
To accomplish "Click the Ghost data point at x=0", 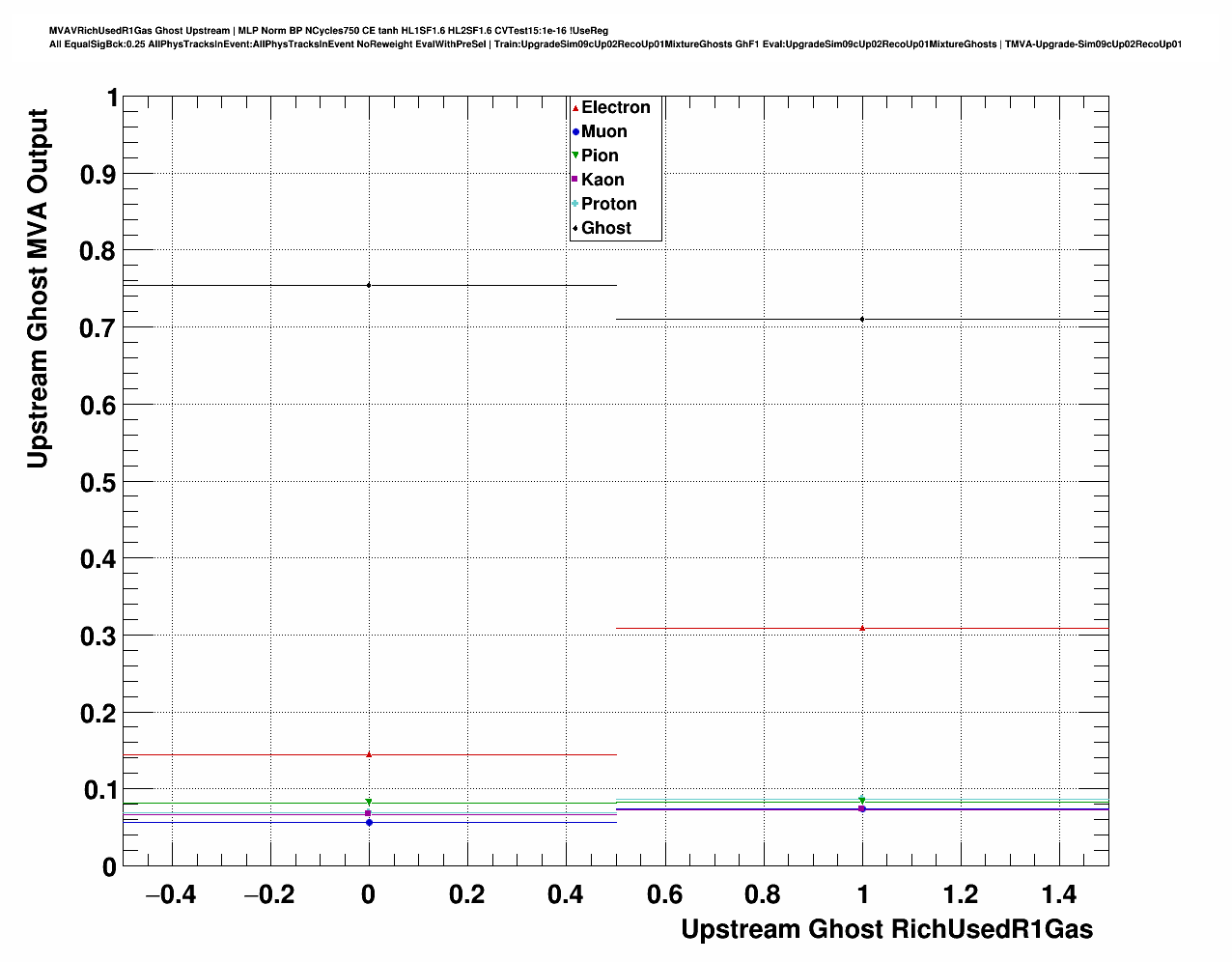I will click(369, 285).
